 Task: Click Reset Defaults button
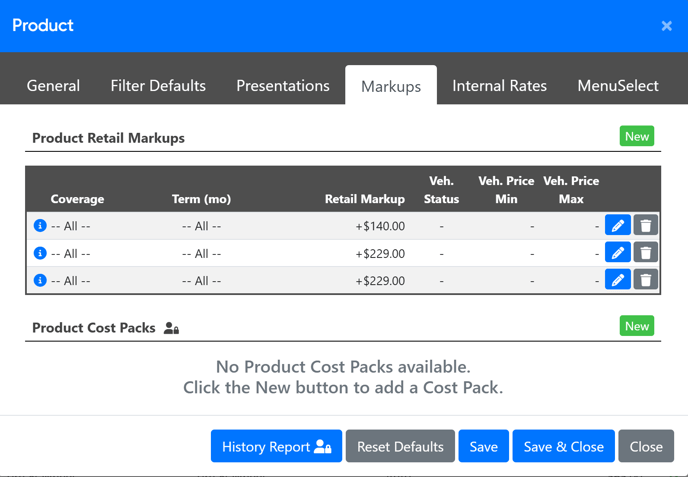tap(400, 446)
